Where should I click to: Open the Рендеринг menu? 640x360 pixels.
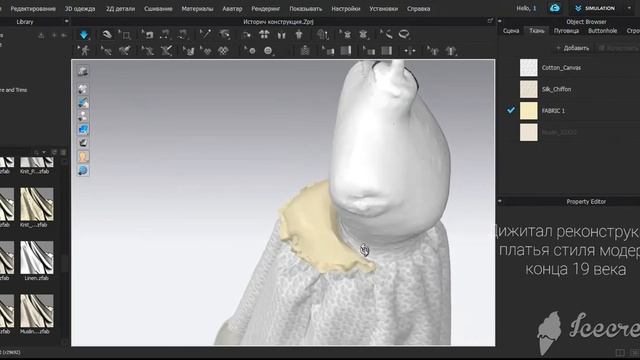click(266, 9)
